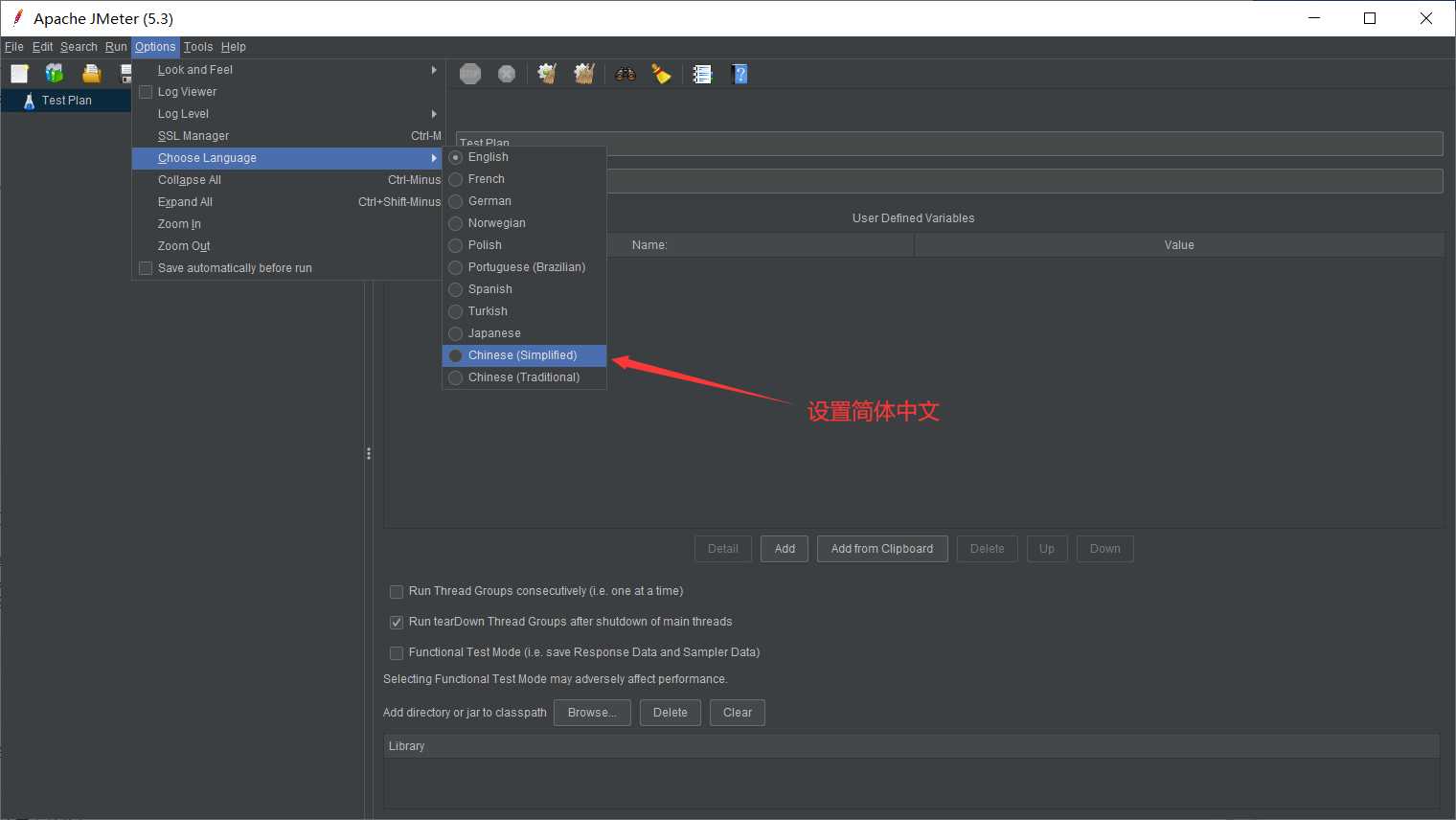Open the Choose Language submenu
This screenshot has height=820, width=1456.
(286, 158)
